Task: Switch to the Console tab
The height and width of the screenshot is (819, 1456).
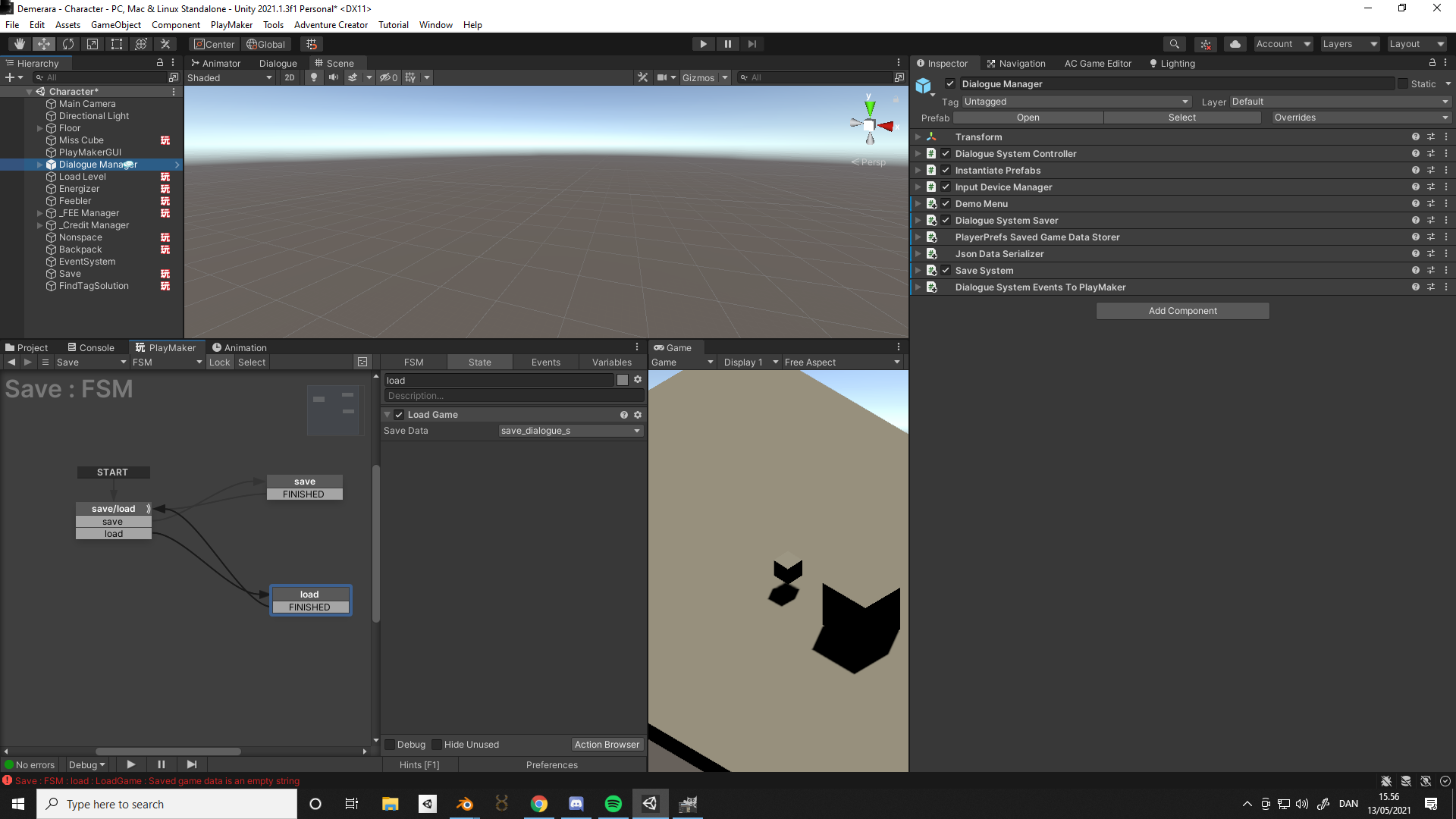Action: pos(91,347)
